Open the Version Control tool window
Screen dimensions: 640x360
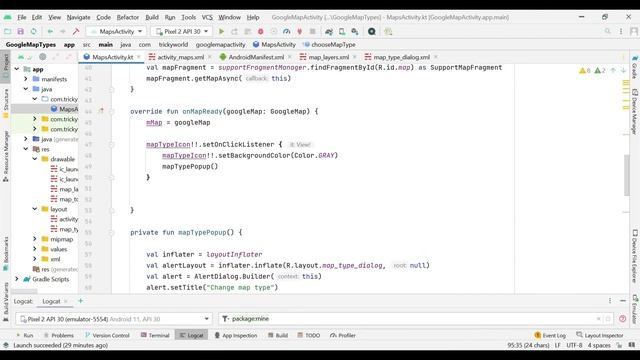coord(107,335)
